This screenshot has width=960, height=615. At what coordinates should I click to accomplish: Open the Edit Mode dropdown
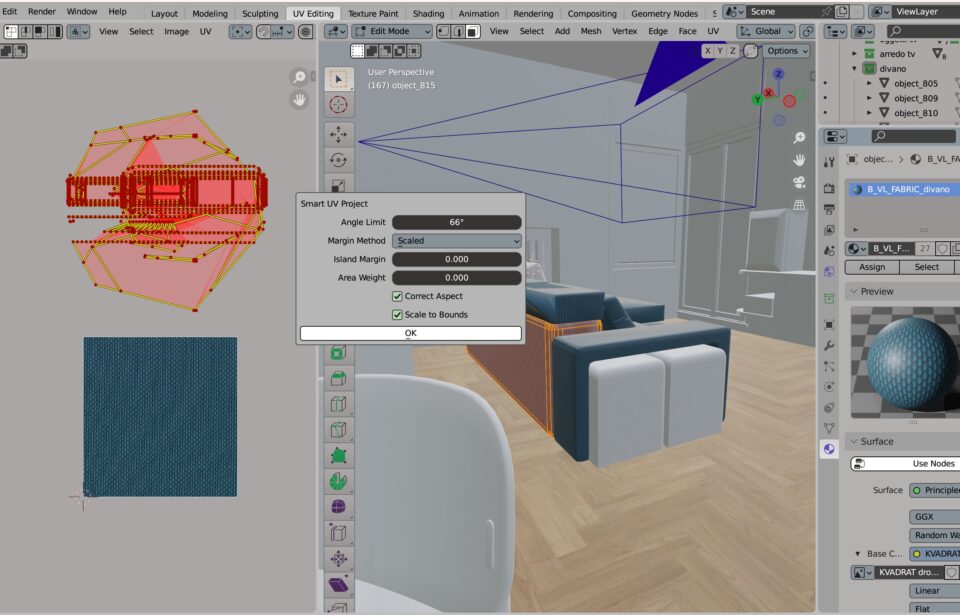coord(392,31)
